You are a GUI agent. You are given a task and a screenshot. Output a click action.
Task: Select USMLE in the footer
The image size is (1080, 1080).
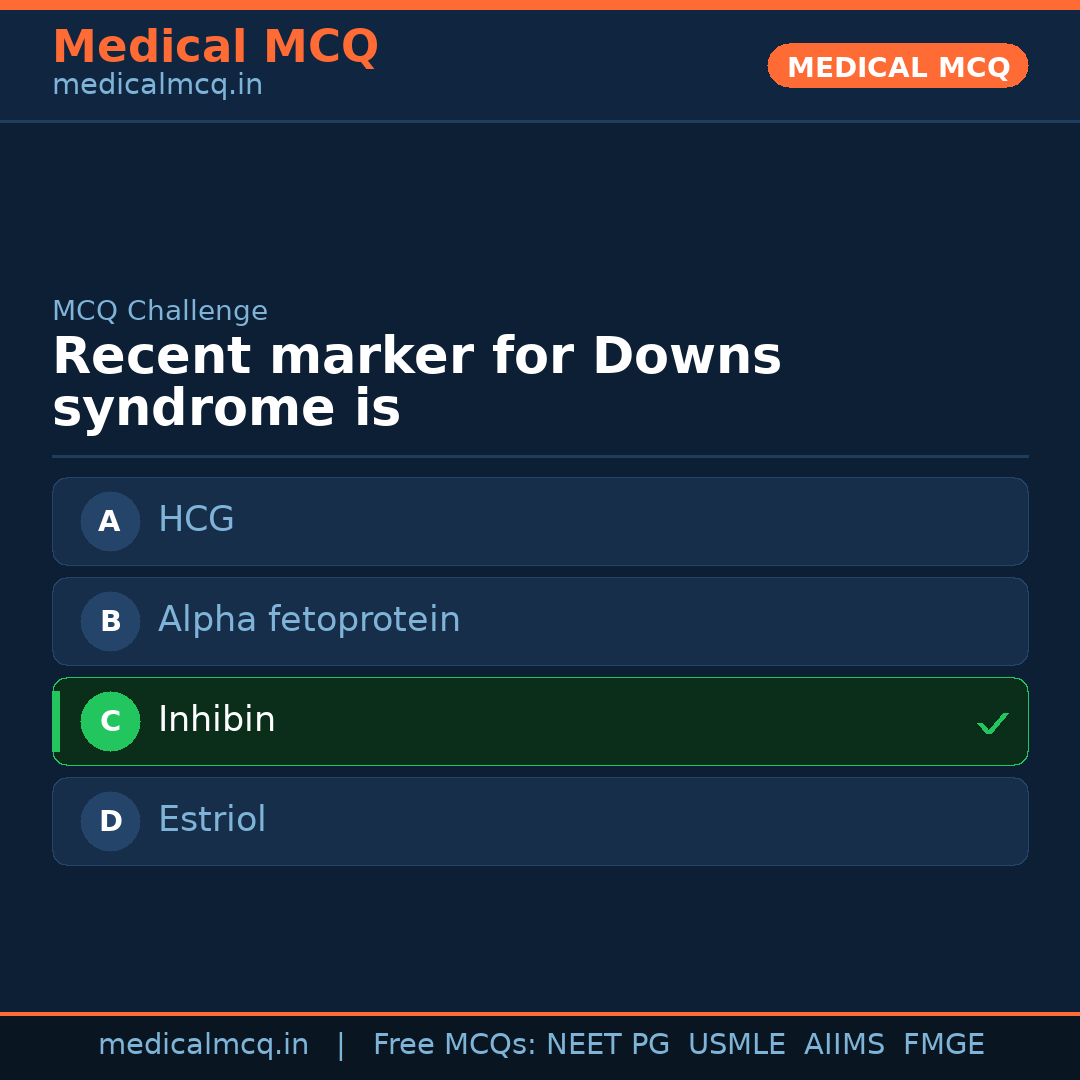pyautogui.click(x=736, y=1045)
